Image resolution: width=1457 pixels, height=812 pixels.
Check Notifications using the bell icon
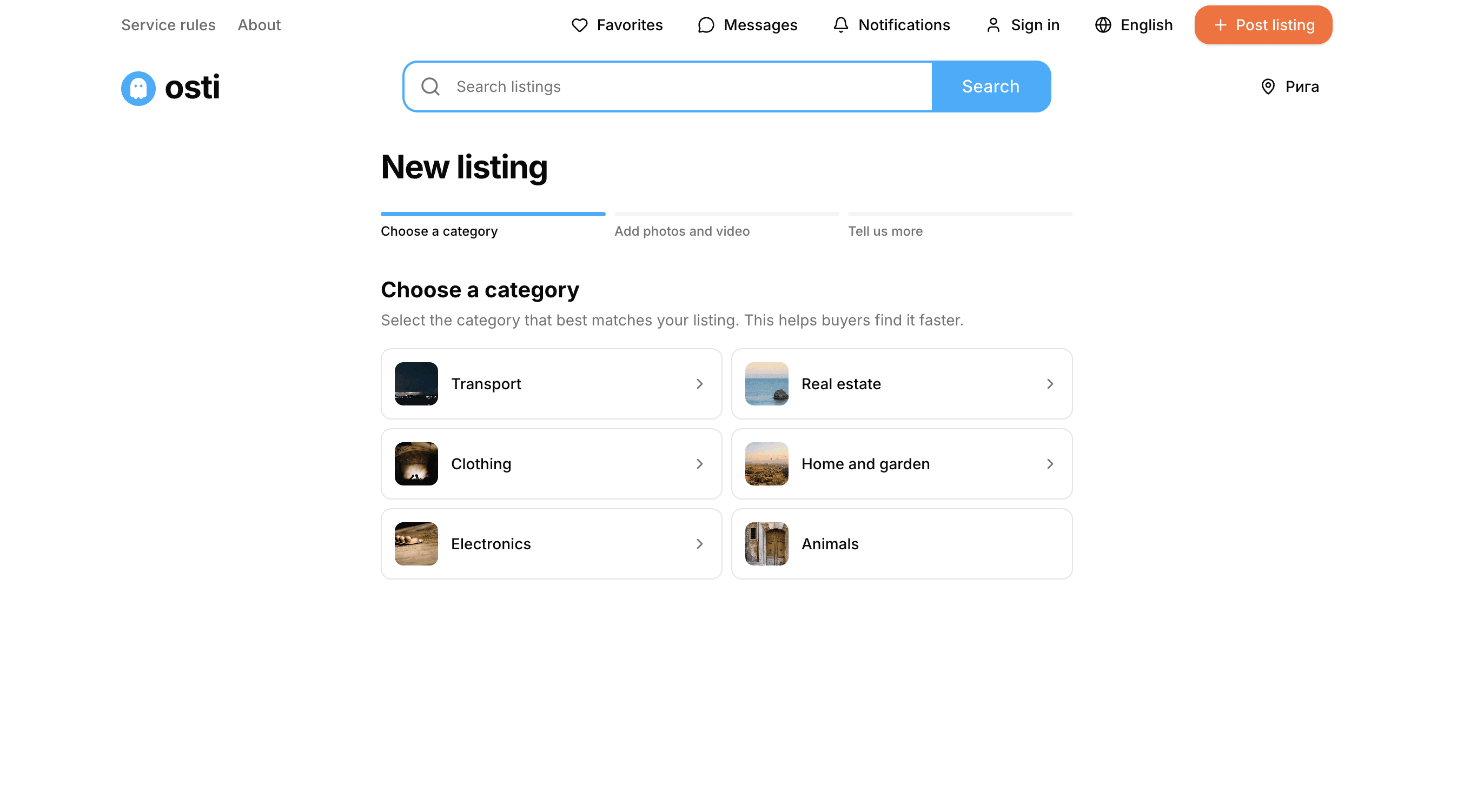point(840,25)
